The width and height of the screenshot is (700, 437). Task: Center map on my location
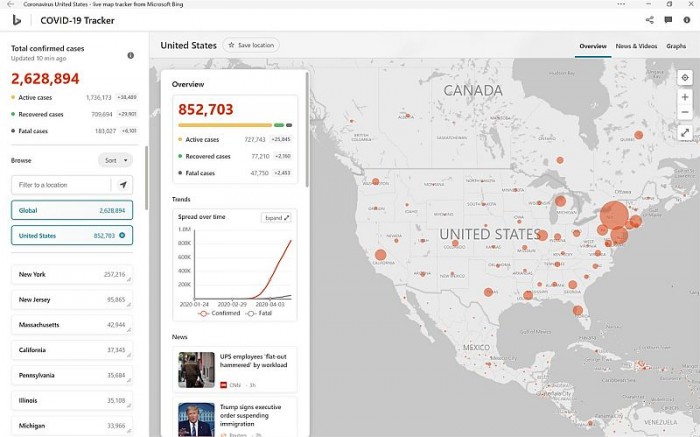(x=685, y=78)
